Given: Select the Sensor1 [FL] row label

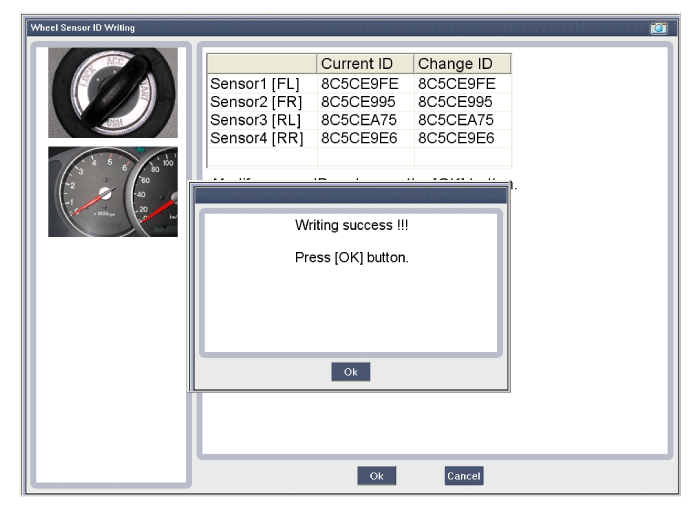Looking at the screenshot, I should pyautogui.click(x=255, y=84).
